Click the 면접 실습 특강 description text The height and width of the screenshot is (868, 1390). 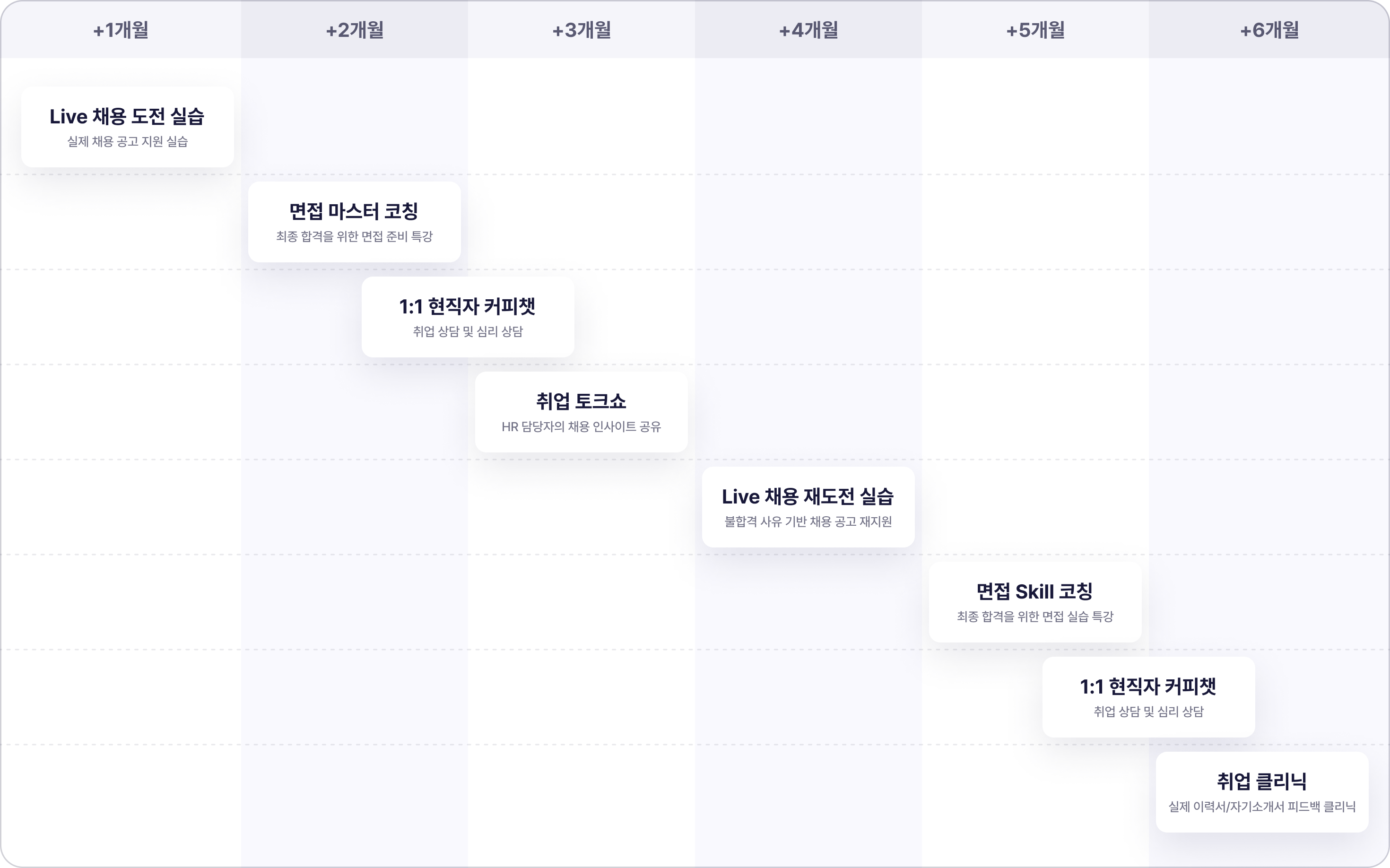pos(1034,616)
